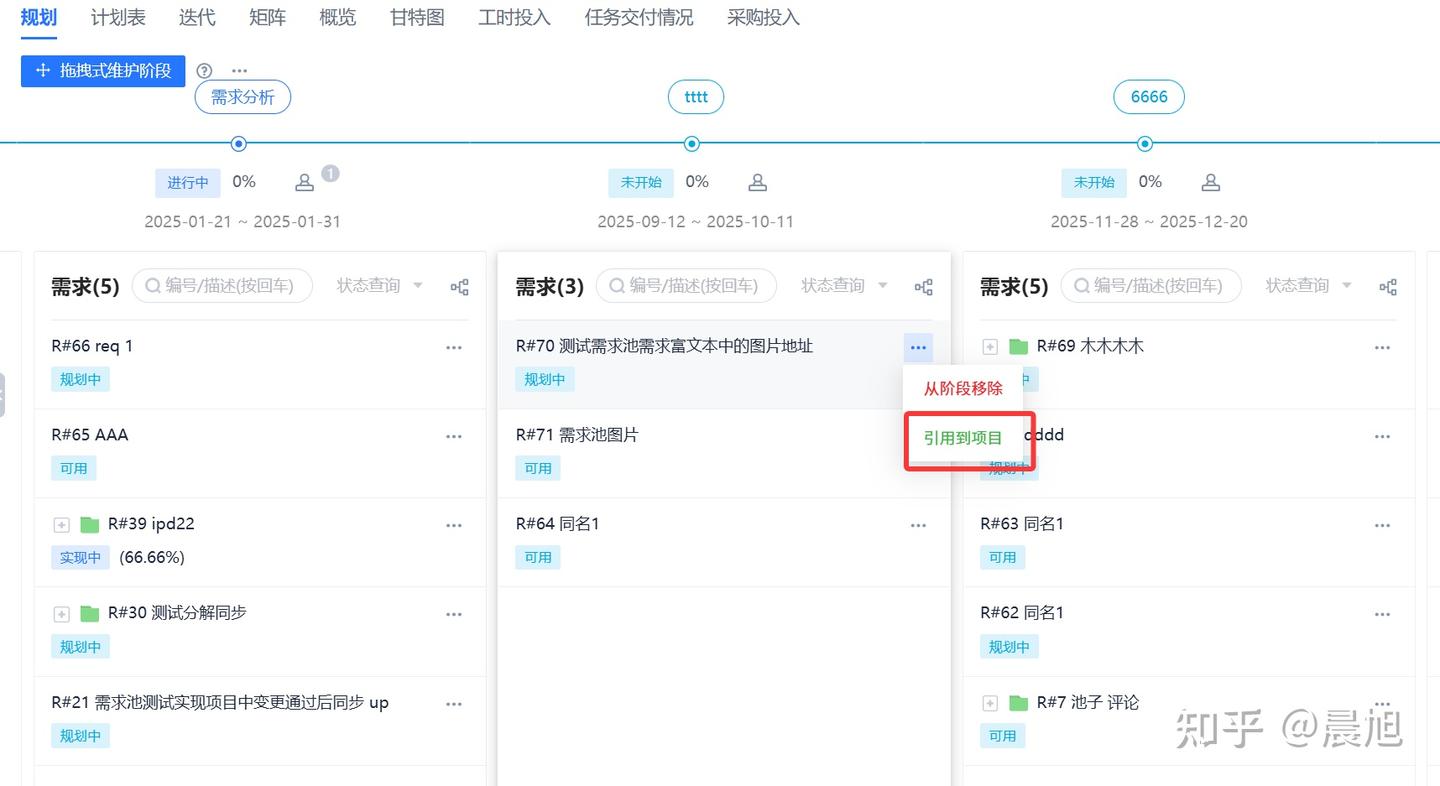Open the more options menu for R#64 同名1
Image resolution: width=1440 pixels, height=786 pixels.
tap(918, 526)
